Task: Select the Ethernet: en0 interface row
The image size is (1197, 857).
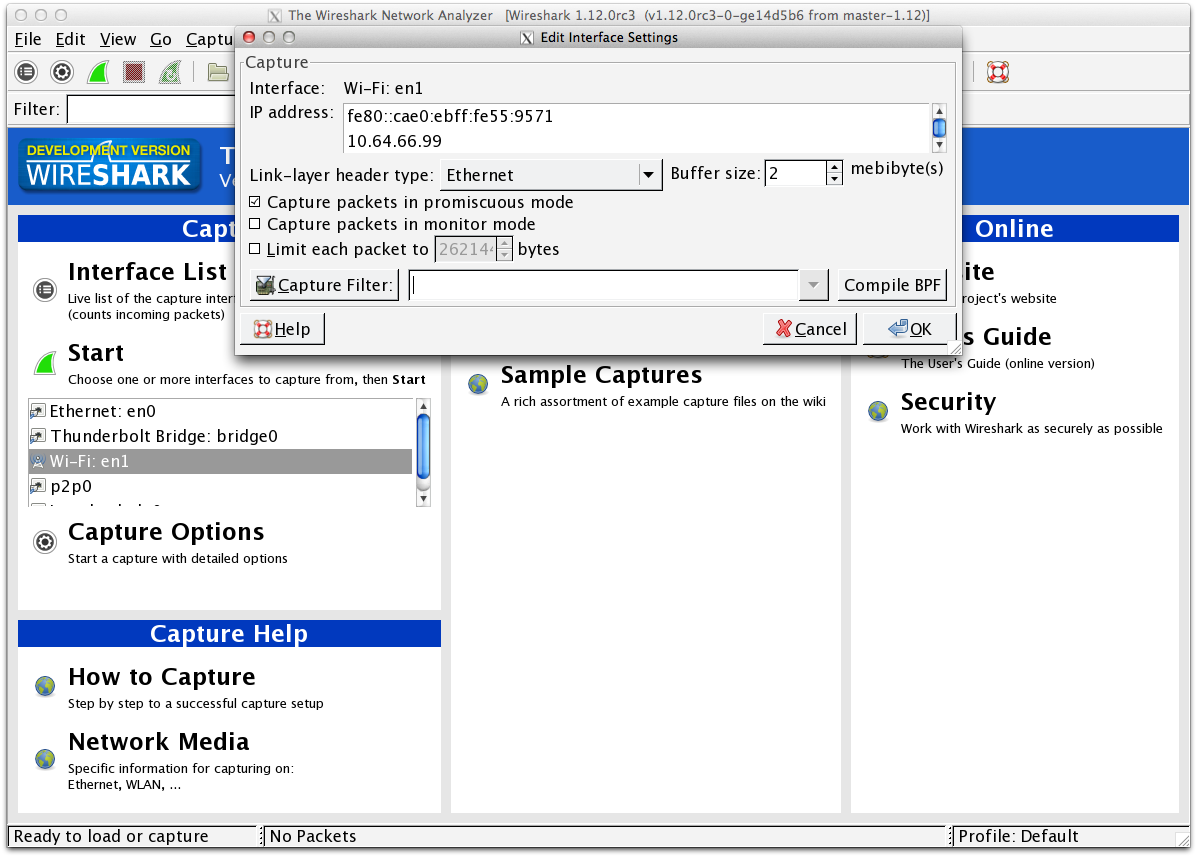Action: coord(221,411)
